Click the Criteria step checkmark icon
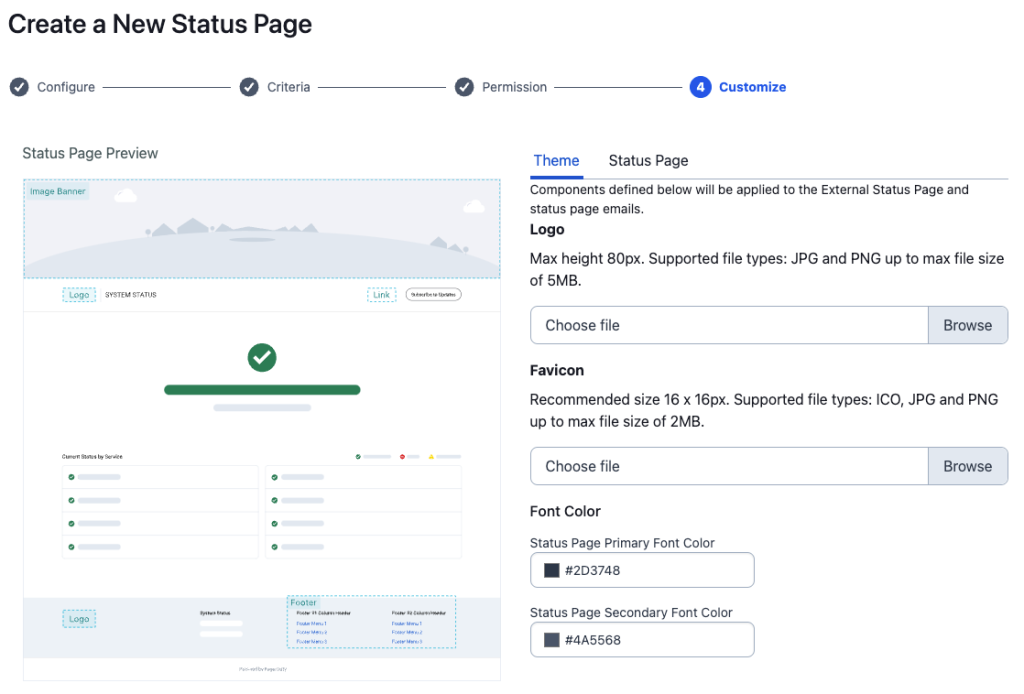Viewport: 1024px width, 694px height. 249,87
